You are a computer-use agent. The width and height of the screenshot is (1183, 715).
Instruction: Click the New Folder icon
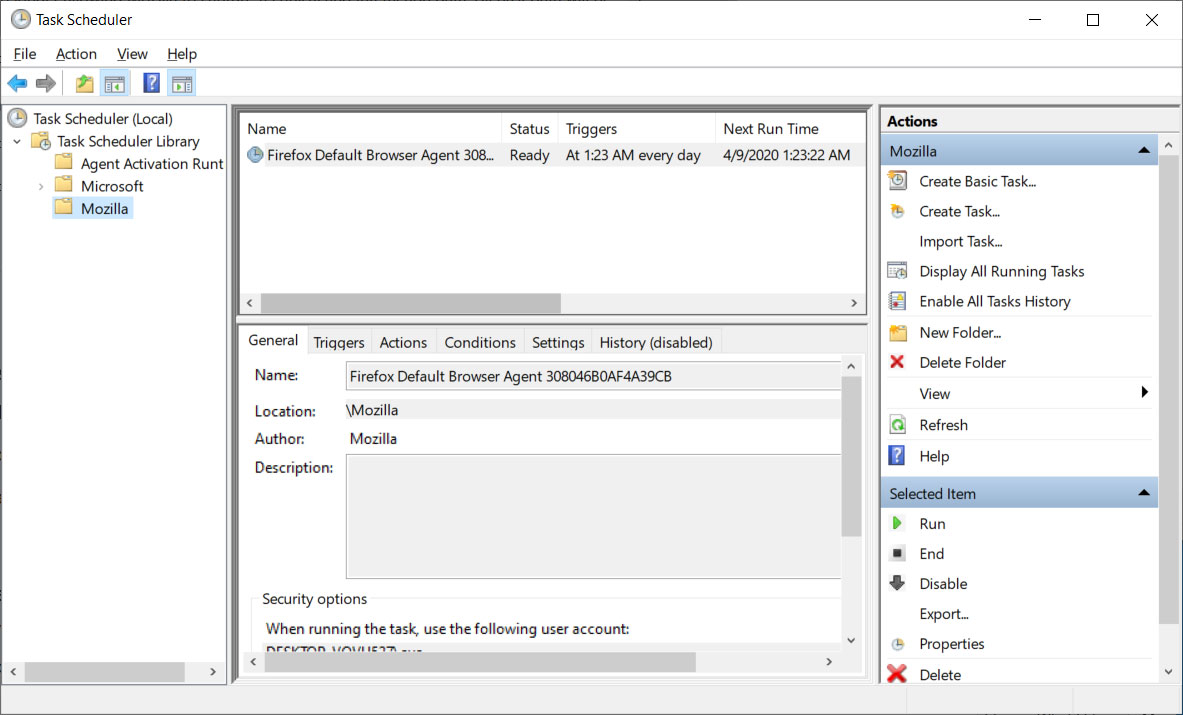pos(898,333)
